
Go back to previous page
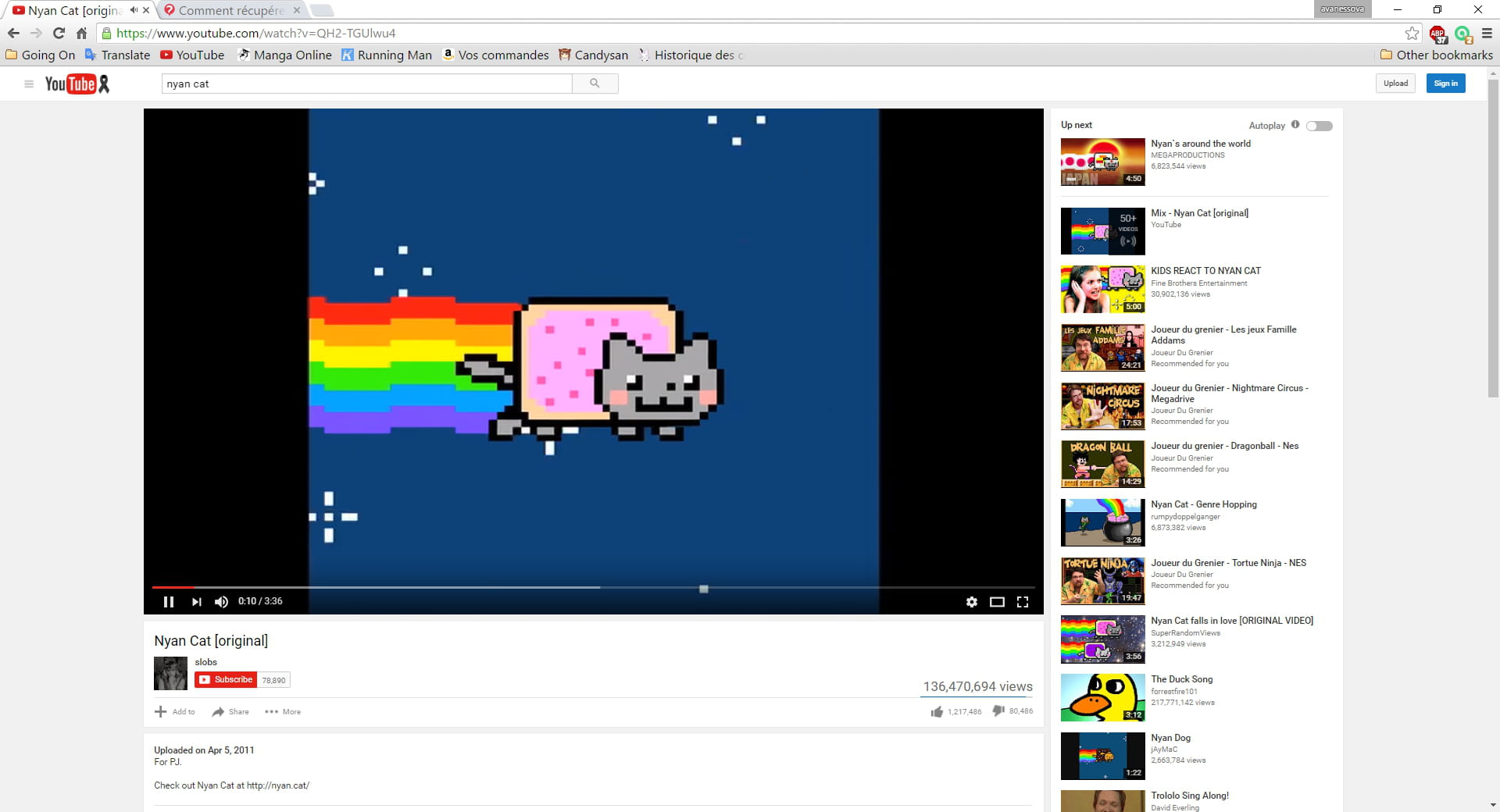tap(13, 33)
